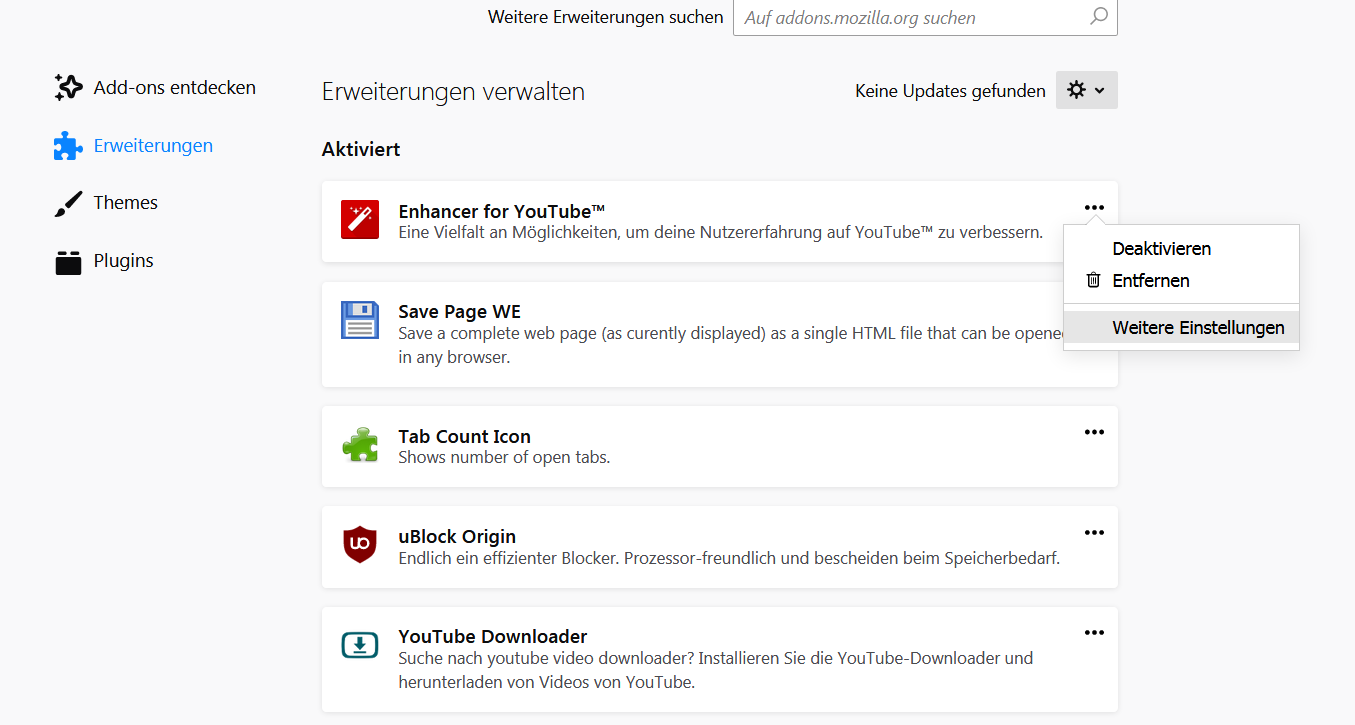The image size is (1355, 725).
Task: Open the Tab Count Icon three-dot menu
Action: 1094,432
